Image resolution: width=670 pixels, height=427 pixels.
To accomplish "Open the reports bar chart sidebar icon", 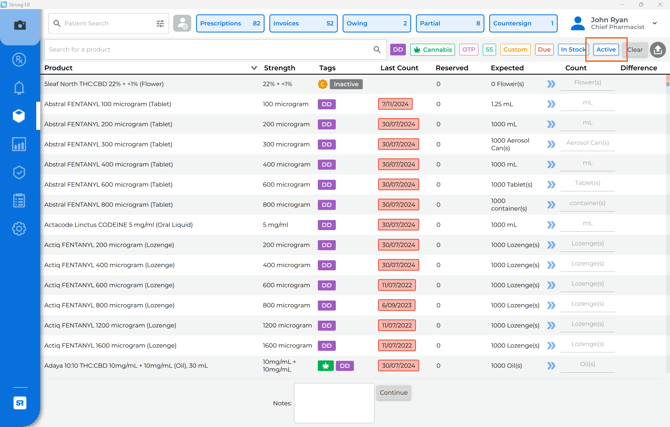I will pos(19,145).
